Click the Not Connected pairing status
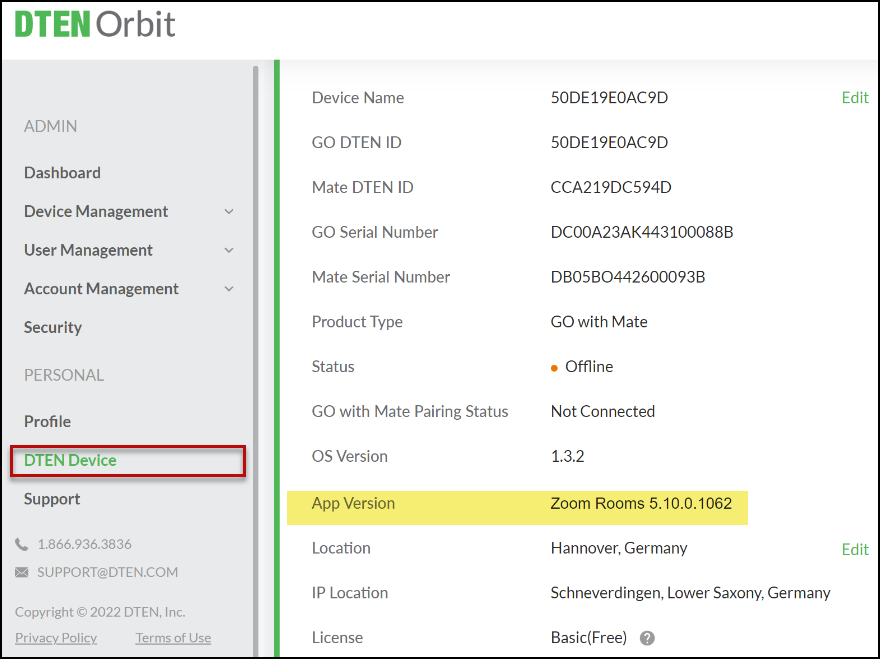This screenshot has height=659, width=880. point(602,411)
